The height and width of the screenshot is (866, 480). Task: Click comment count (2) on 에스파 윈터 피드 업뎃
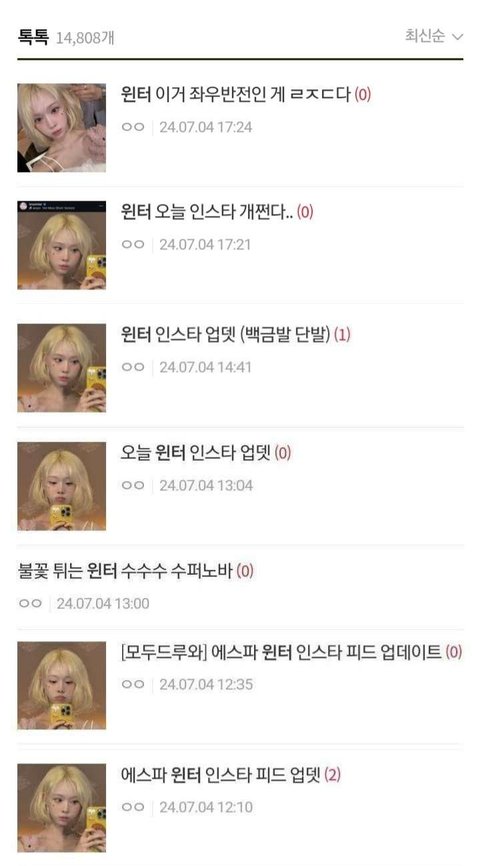[x=333, y=775]
